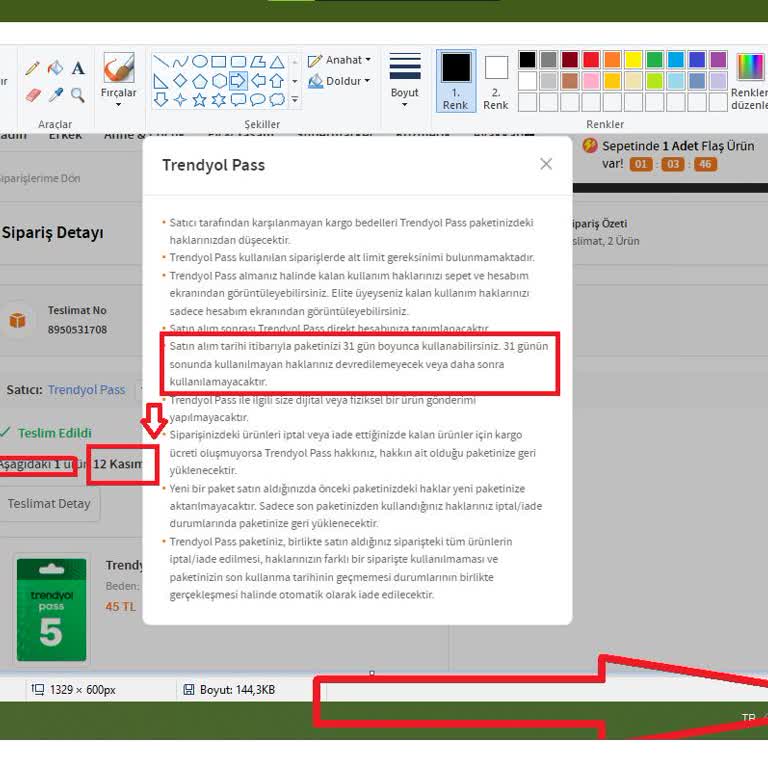Choose the Hexagon shape
Screen dimensions: 768x768
tap(219, 81)
